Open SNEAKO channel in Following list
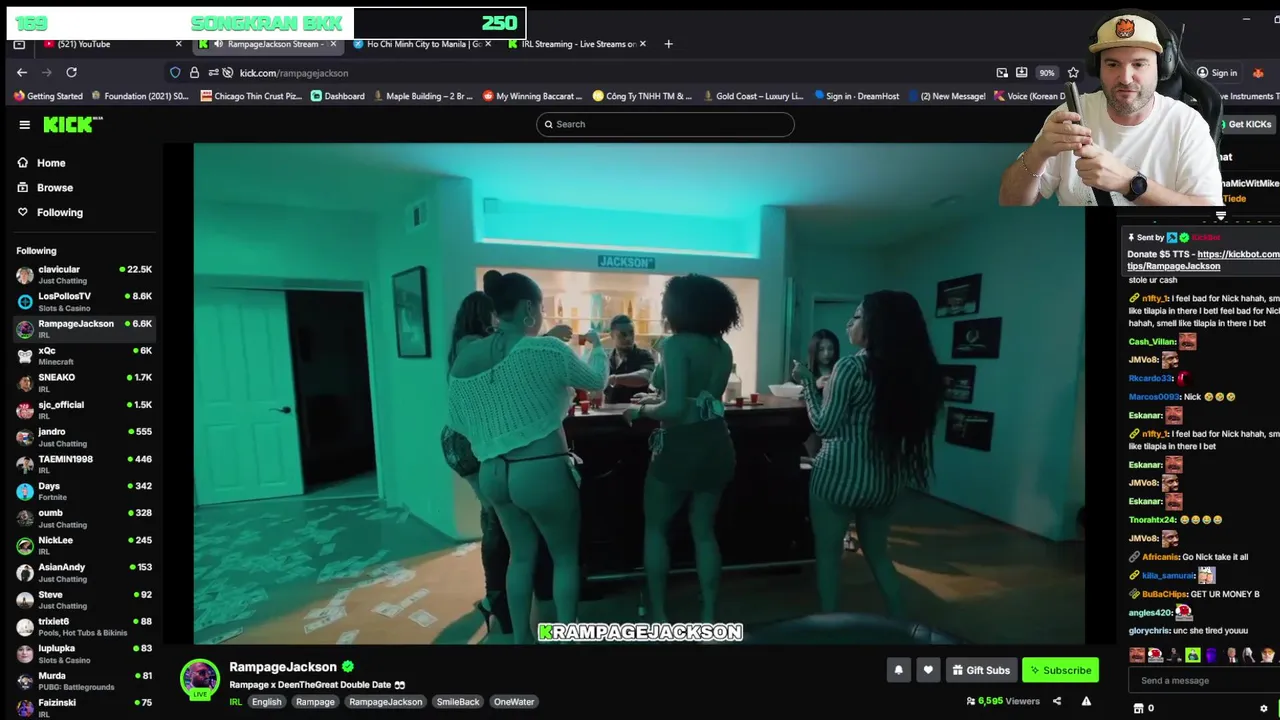The image size is (1280, 720). [84, 382]
